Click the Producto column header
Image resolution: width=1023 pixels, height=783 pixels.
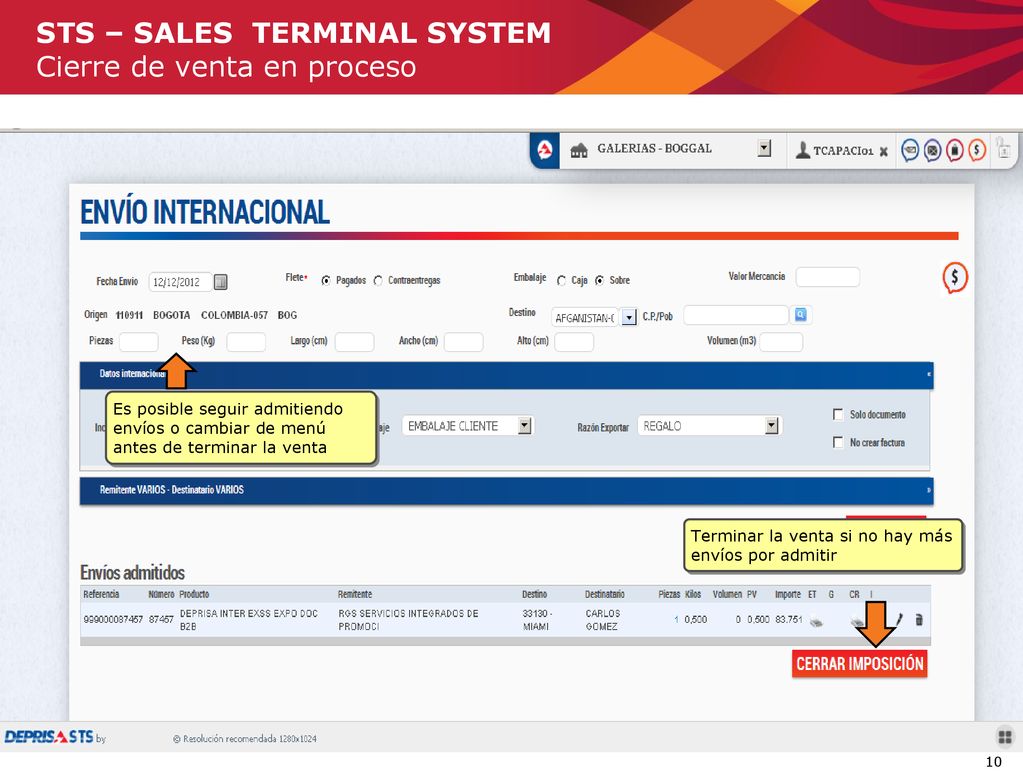click(194, 594)
